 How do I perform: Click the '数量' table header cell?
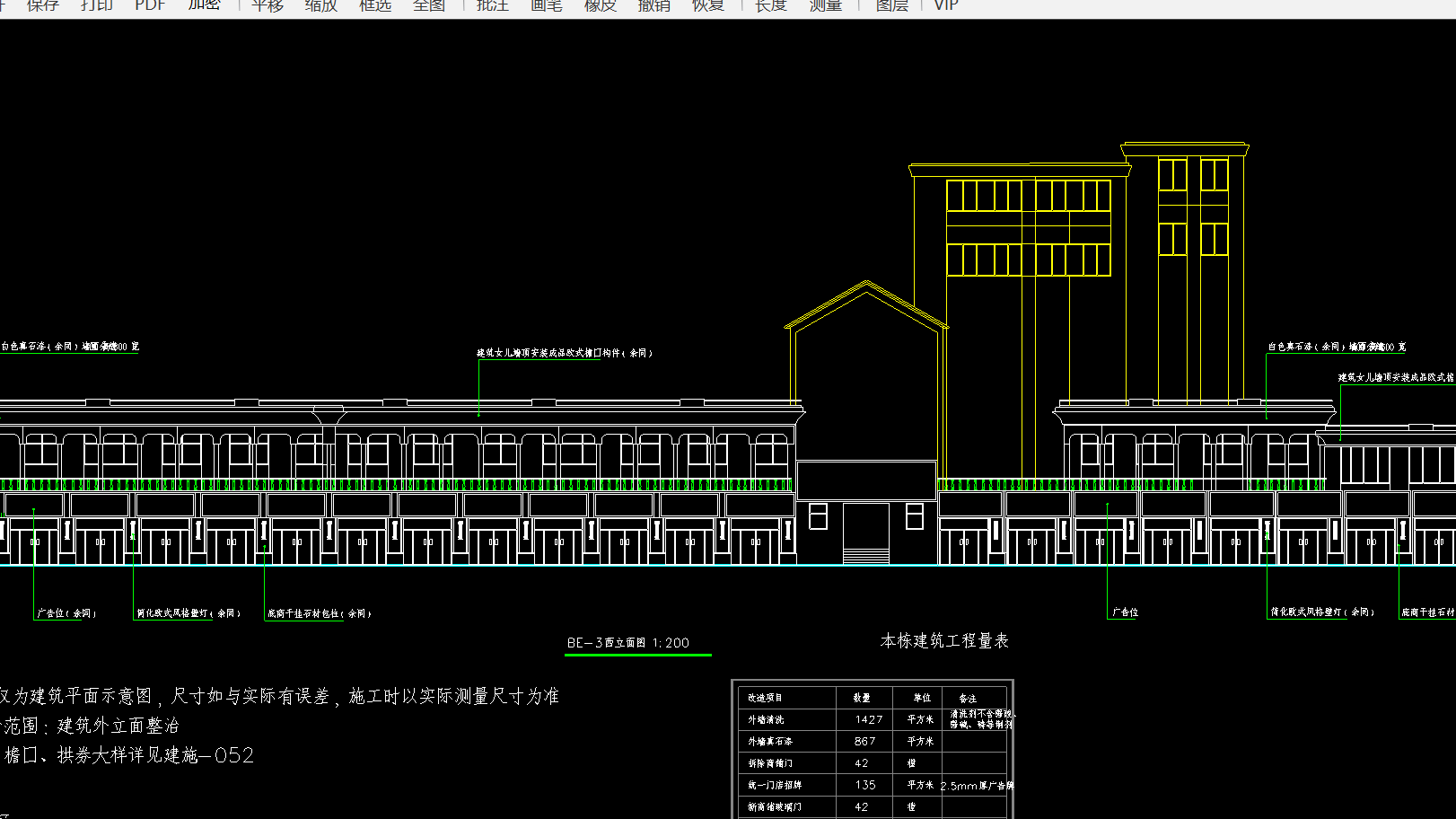862,698
